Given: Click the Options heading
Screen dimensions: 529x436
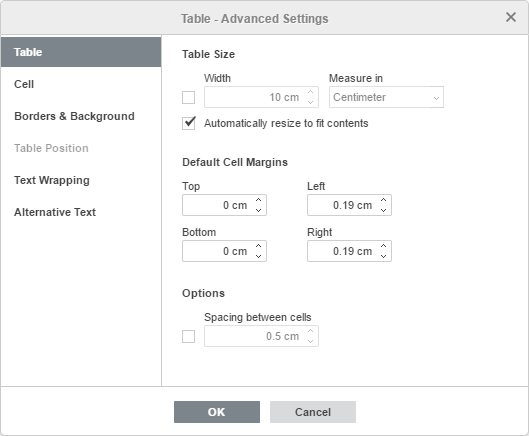Looking at the screenshot, I should pos(203,293).
